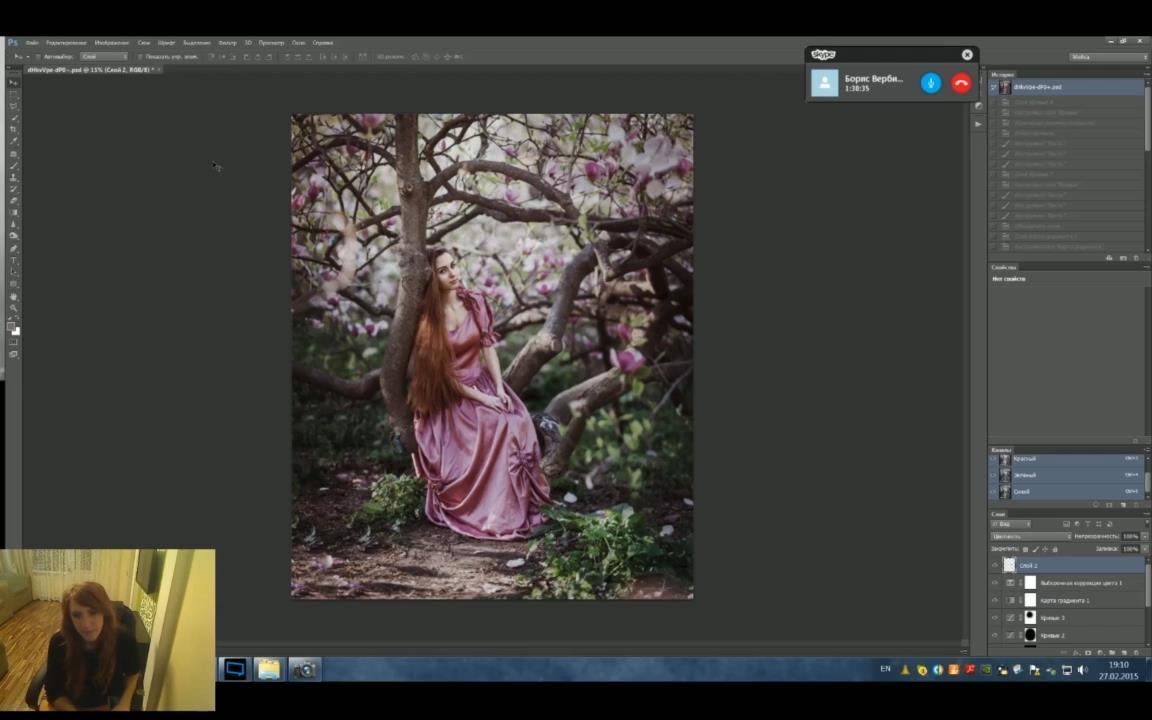This screenshot has width=1152, height=720.
Task: Select the История panel tab
Action: point(1003,74)
